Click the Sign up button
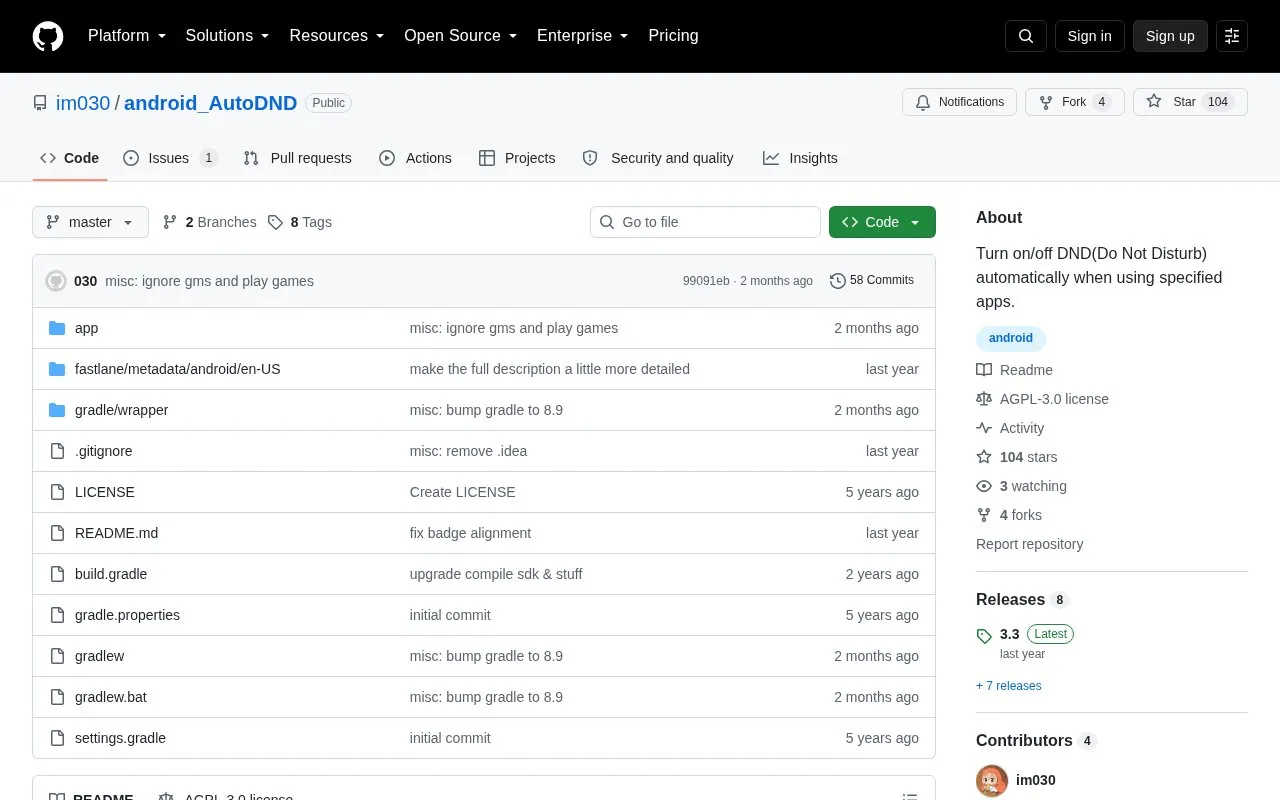1280x800 pixels. tap(1170, 36)
